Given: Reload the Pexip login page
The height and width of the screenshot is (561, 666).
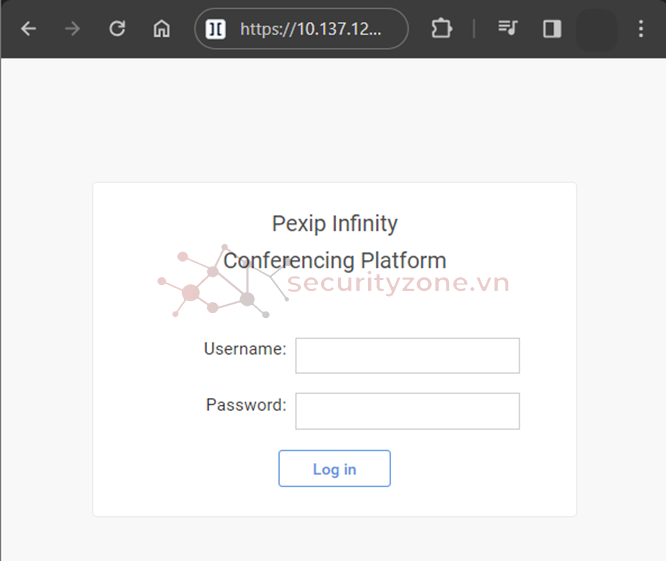Looking at the screenshot, I should click(117, 29).
